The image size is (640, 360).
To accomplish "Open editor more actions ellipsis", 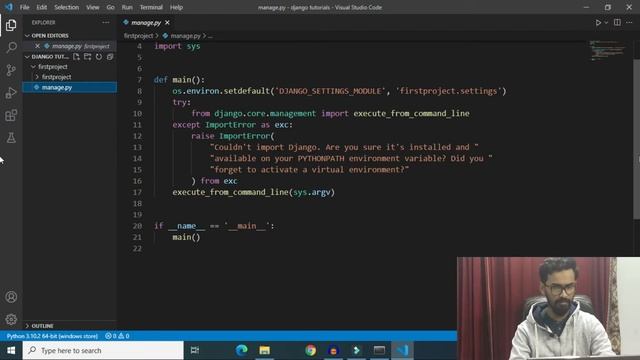I will point(629,22).
